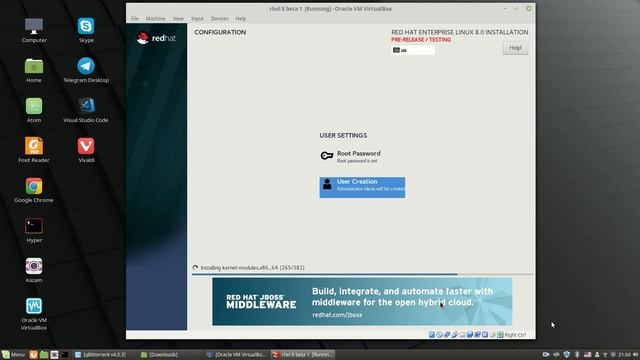This screenshot has height=360, width=640.
Task: Click the orange browser launcher in panel
Action: click(33, 355)
